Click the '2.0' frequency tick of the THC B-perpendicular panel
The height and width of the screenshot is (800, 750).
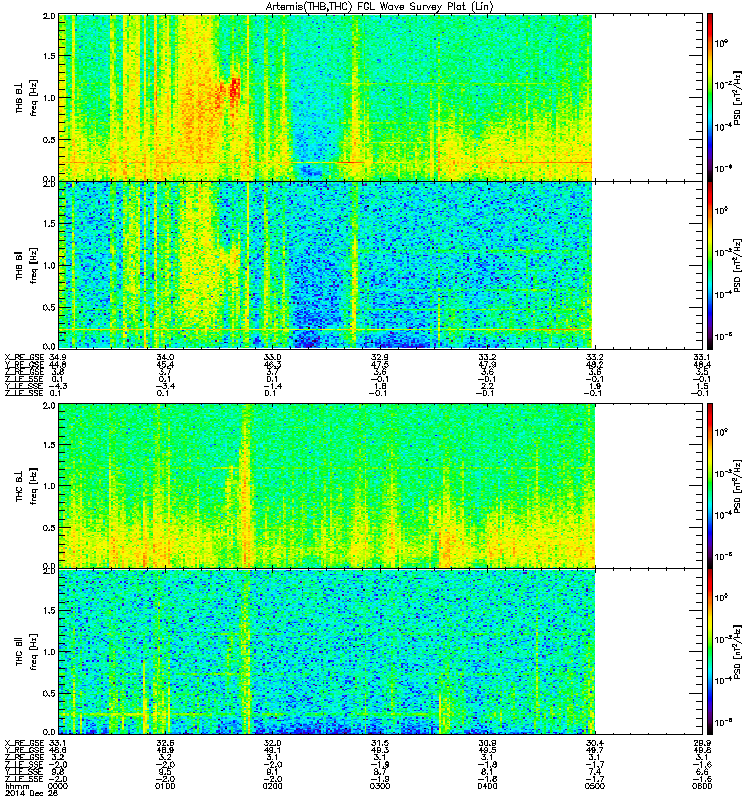[49, 406]
